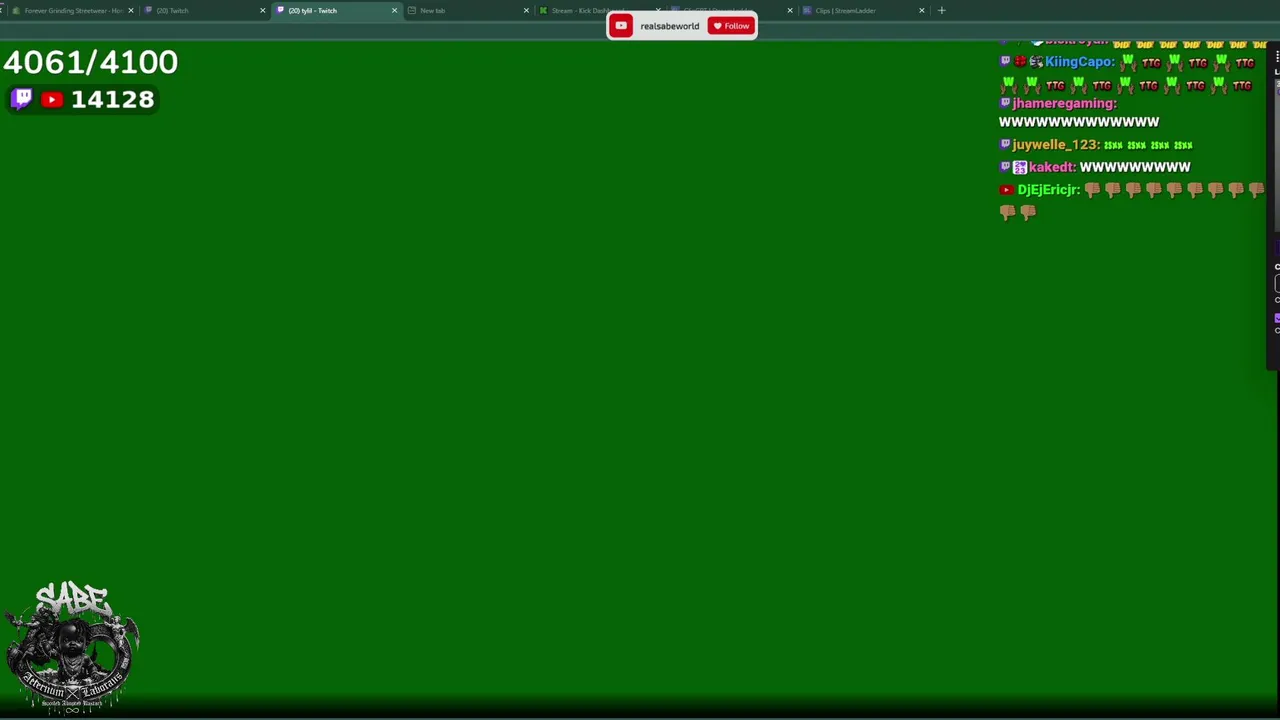Viewport: 1280px width, 720px height.
Task: Click username jhameregaming in chat
Action: point(1064,103)
